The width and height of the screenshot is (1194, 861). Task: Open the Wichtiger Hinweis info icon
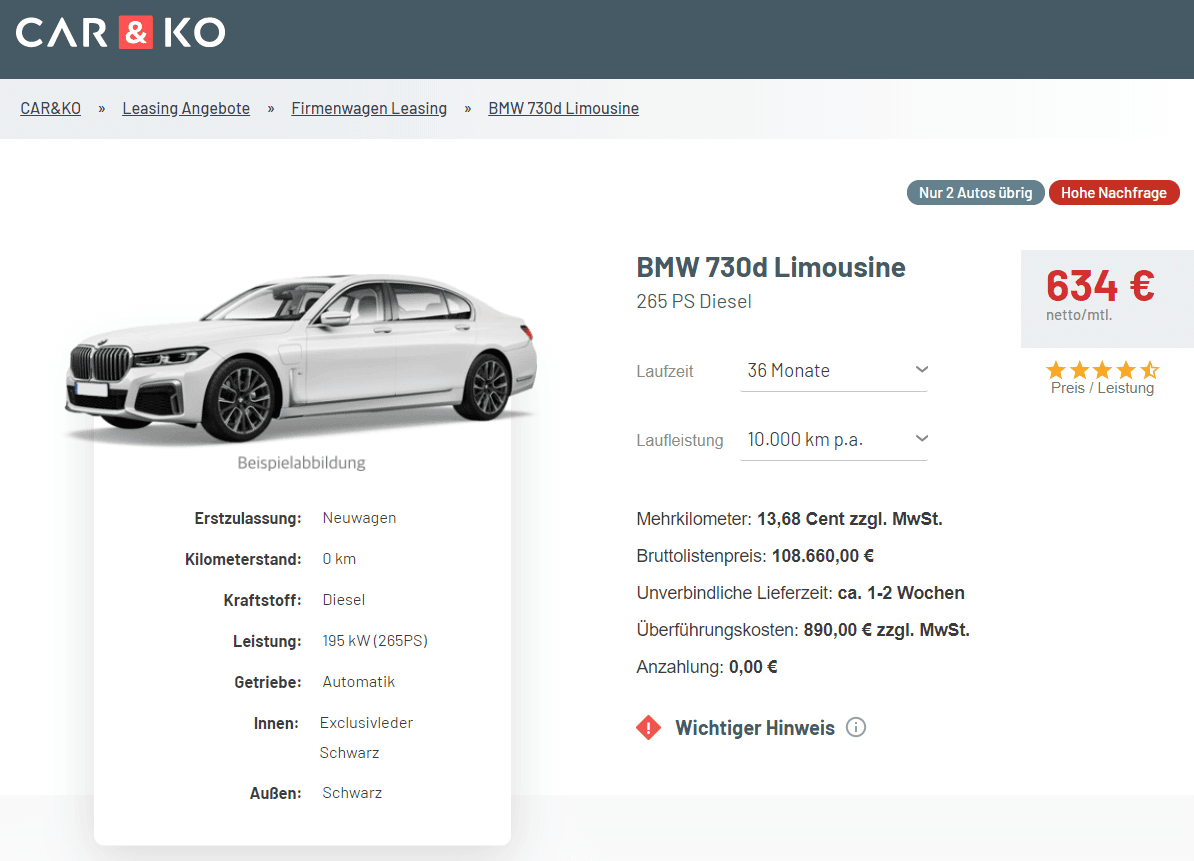(856, 728)
